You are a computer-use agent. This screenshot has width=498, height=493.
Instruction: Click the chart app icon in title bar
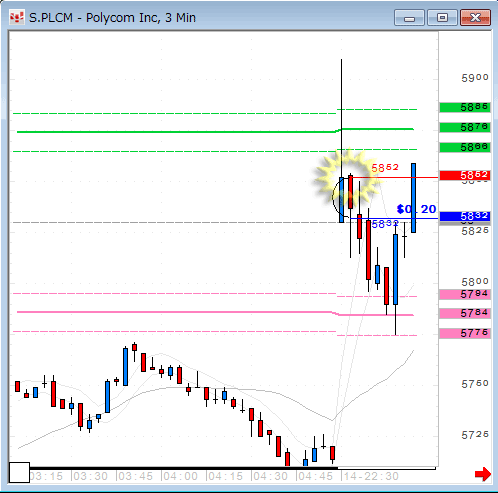coord(17,18)
